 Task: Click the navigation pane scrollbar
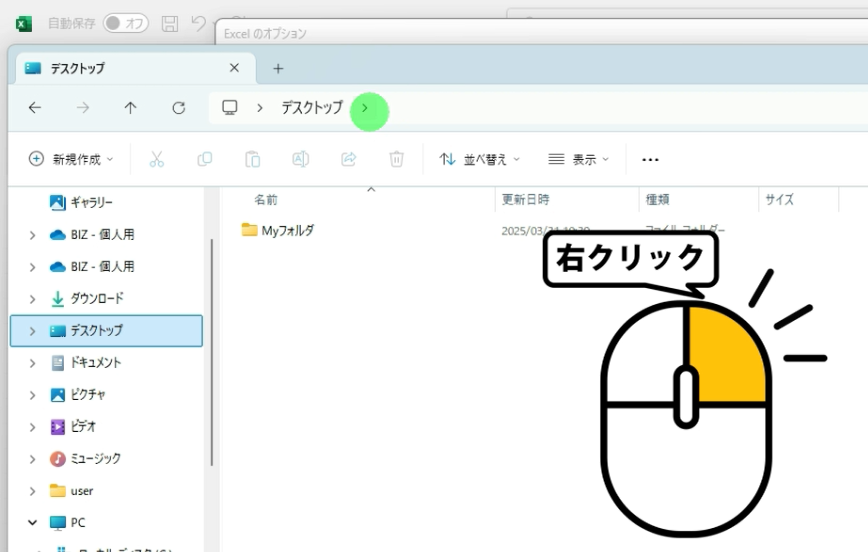[x=212, y=352]
